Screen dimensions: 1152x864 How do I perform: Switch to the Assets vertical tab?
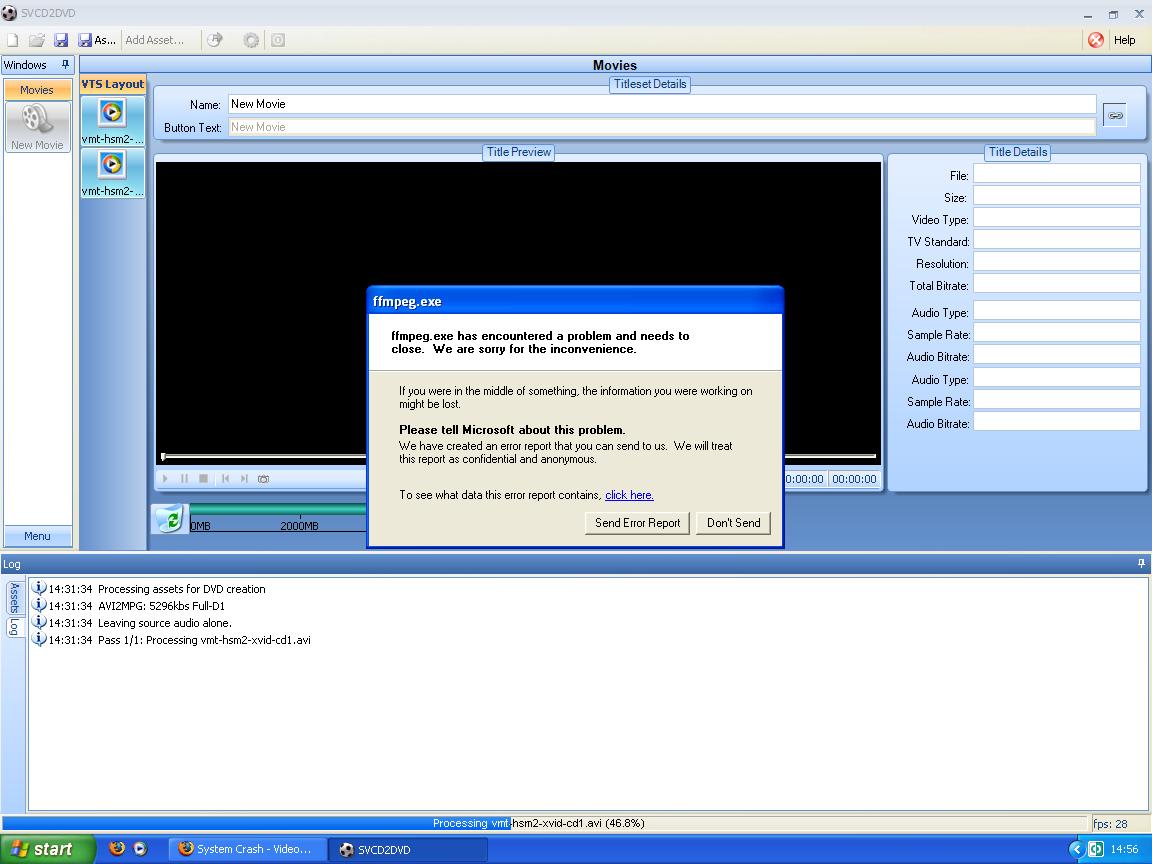pos(14,597)
